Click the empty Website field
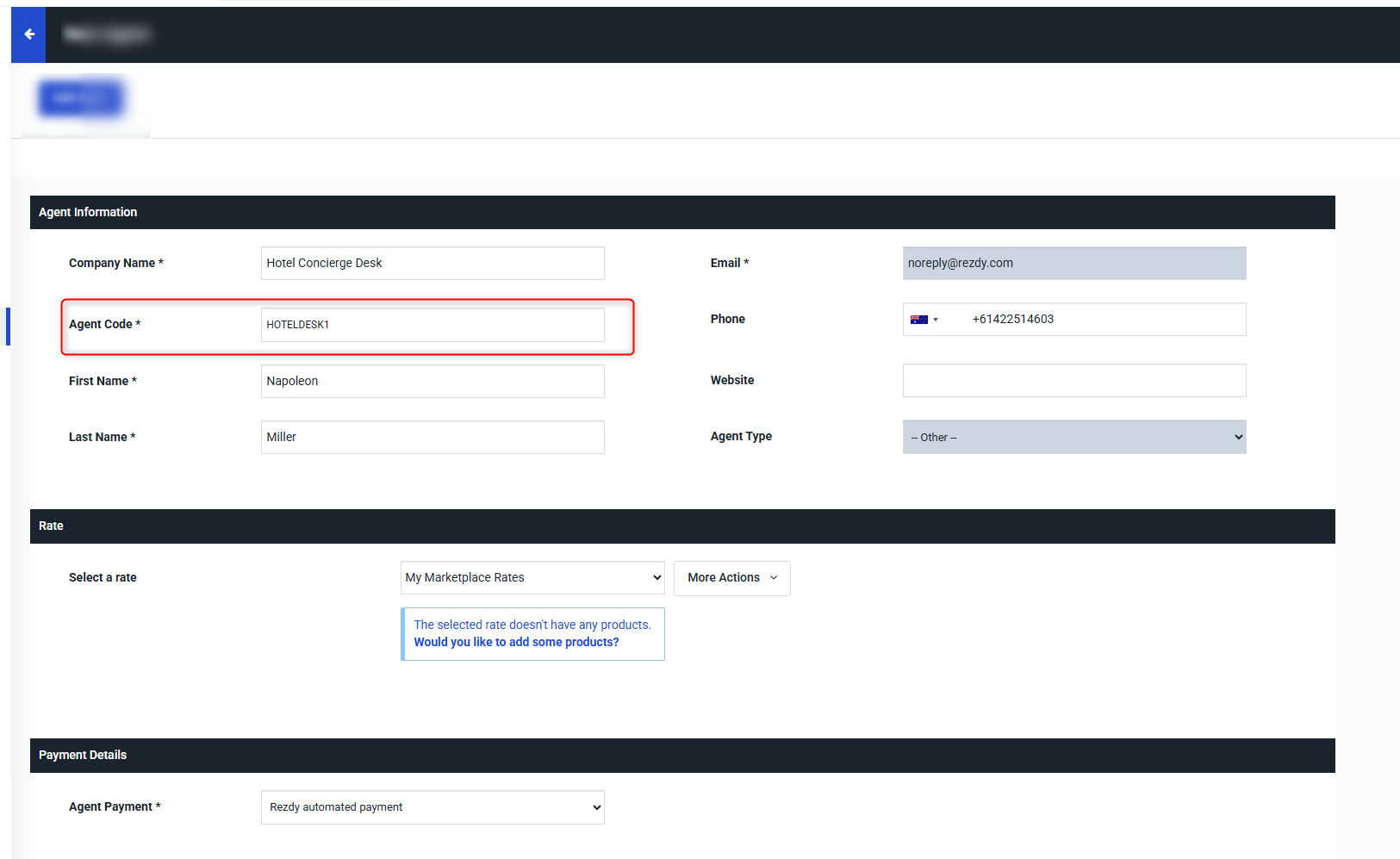The width and height of the screenshot is (1400, 859). coord(1073,380)
